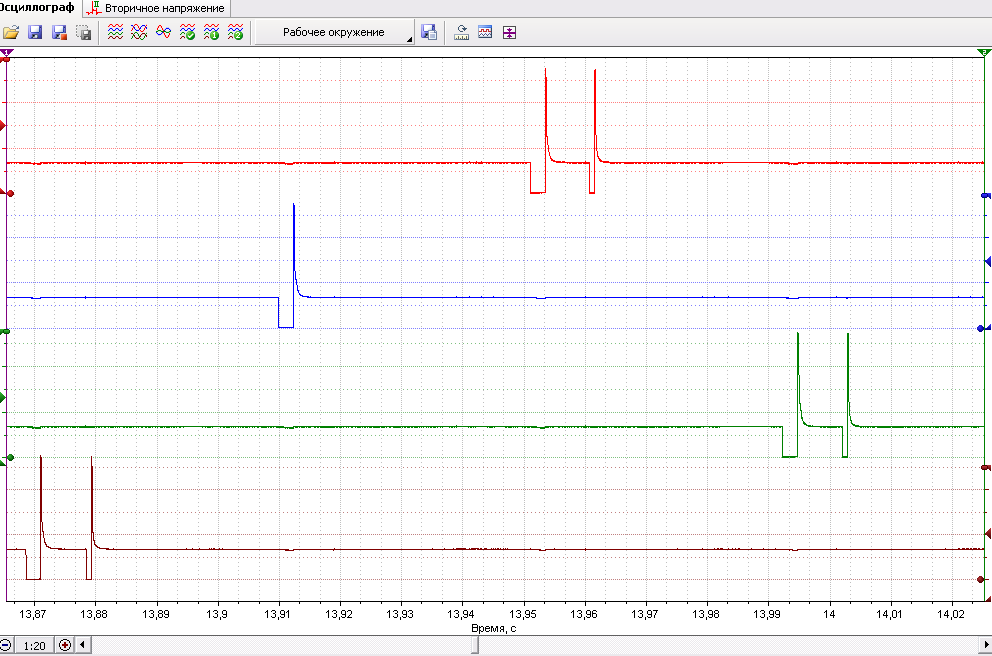Click the purple vertical align arrows icon

(x=509, y=32)
